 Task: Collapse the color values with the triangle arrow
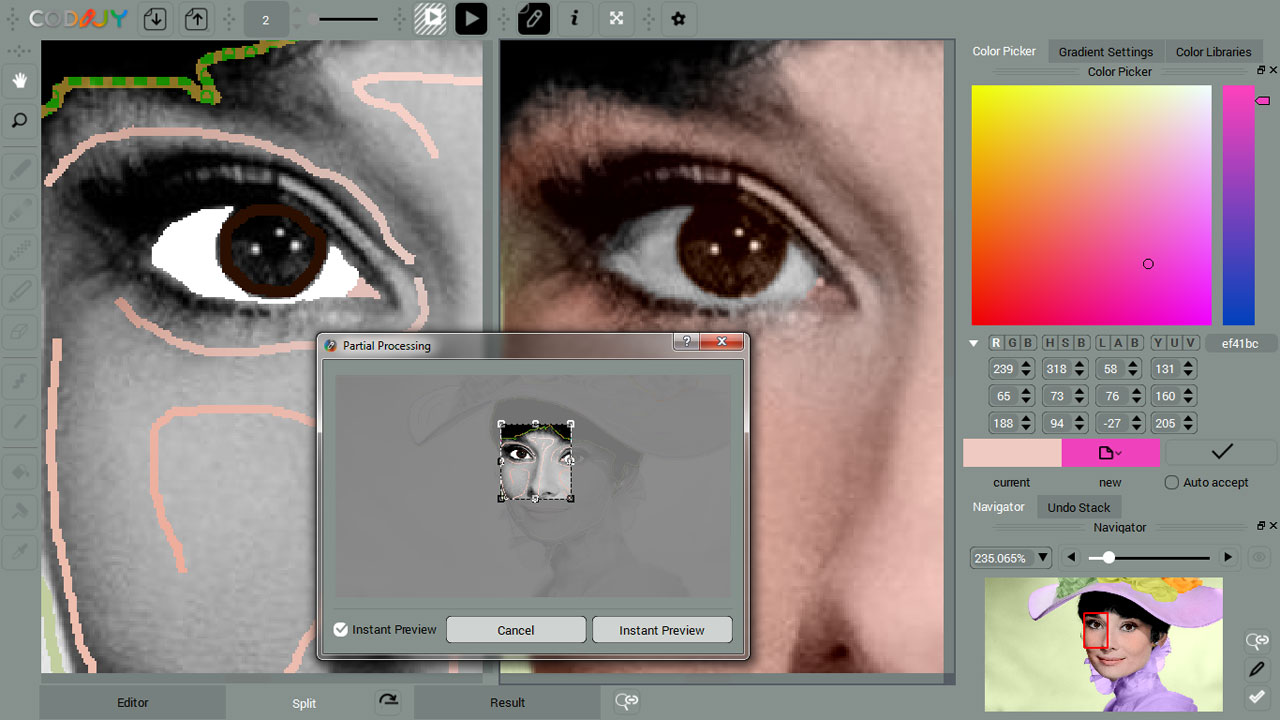coord(973,342)
